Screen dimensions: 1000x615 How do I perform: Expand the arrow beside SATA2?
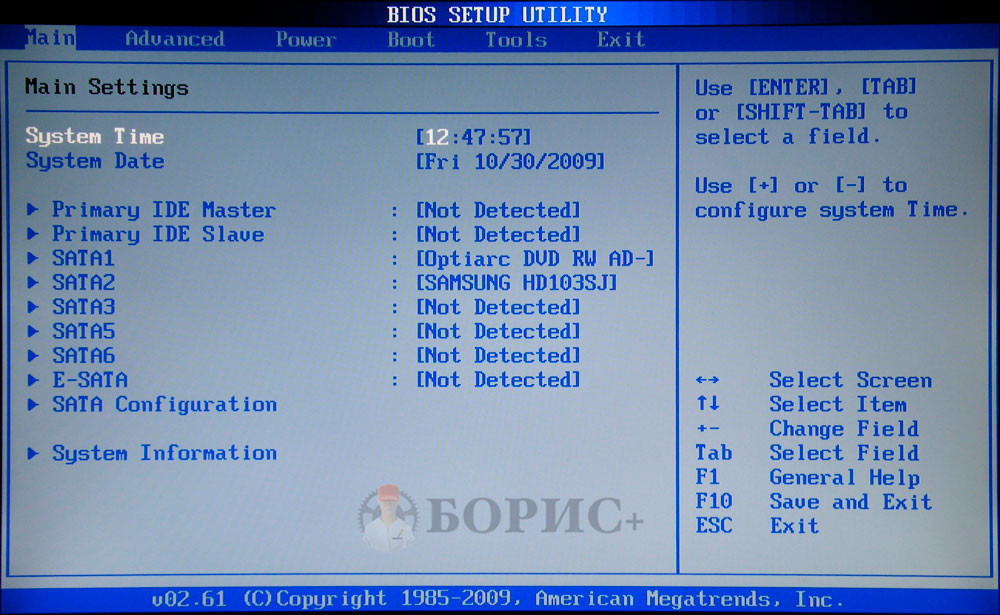coord(33,282)
